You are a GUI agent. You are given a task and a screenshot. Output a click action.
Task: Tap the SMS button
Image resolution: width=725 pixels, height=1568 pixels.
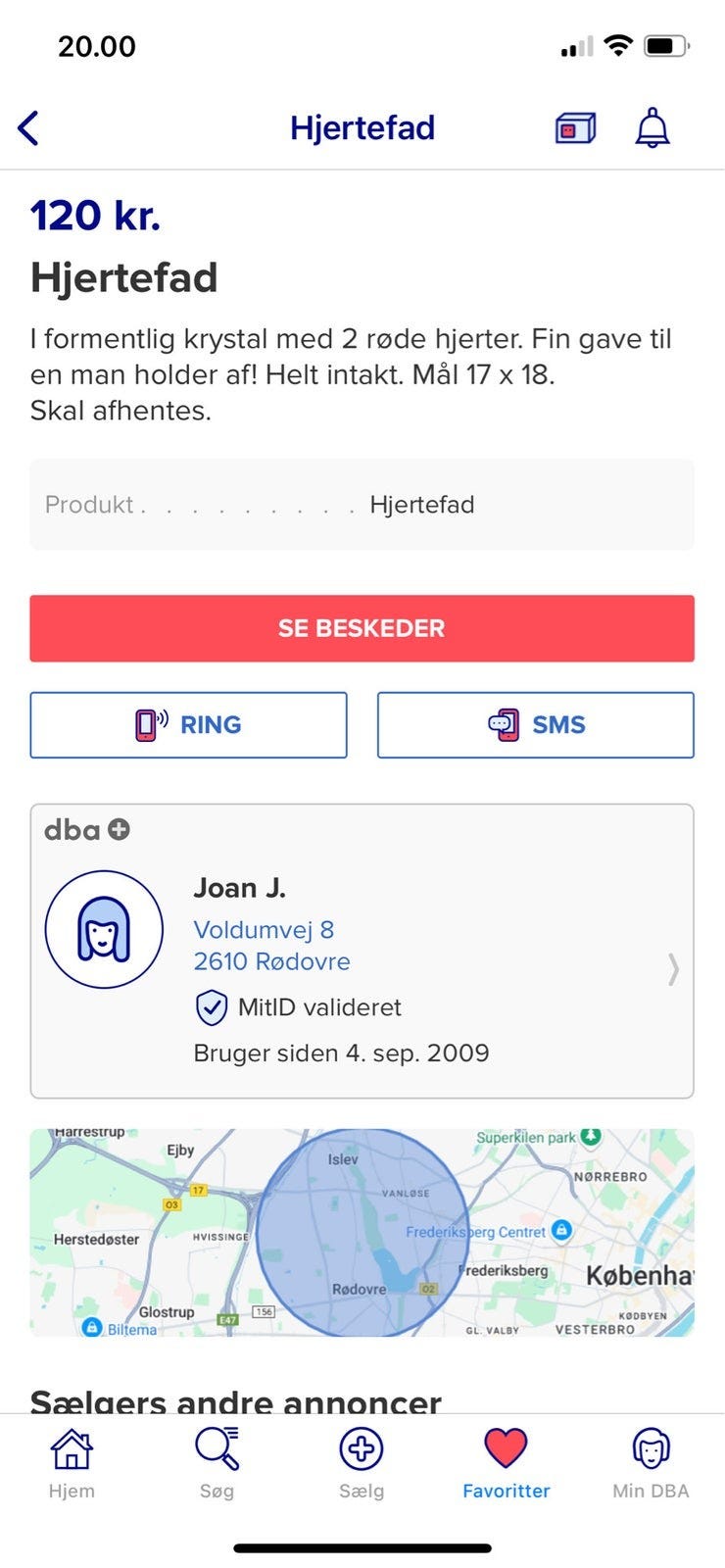pos(536,725)
